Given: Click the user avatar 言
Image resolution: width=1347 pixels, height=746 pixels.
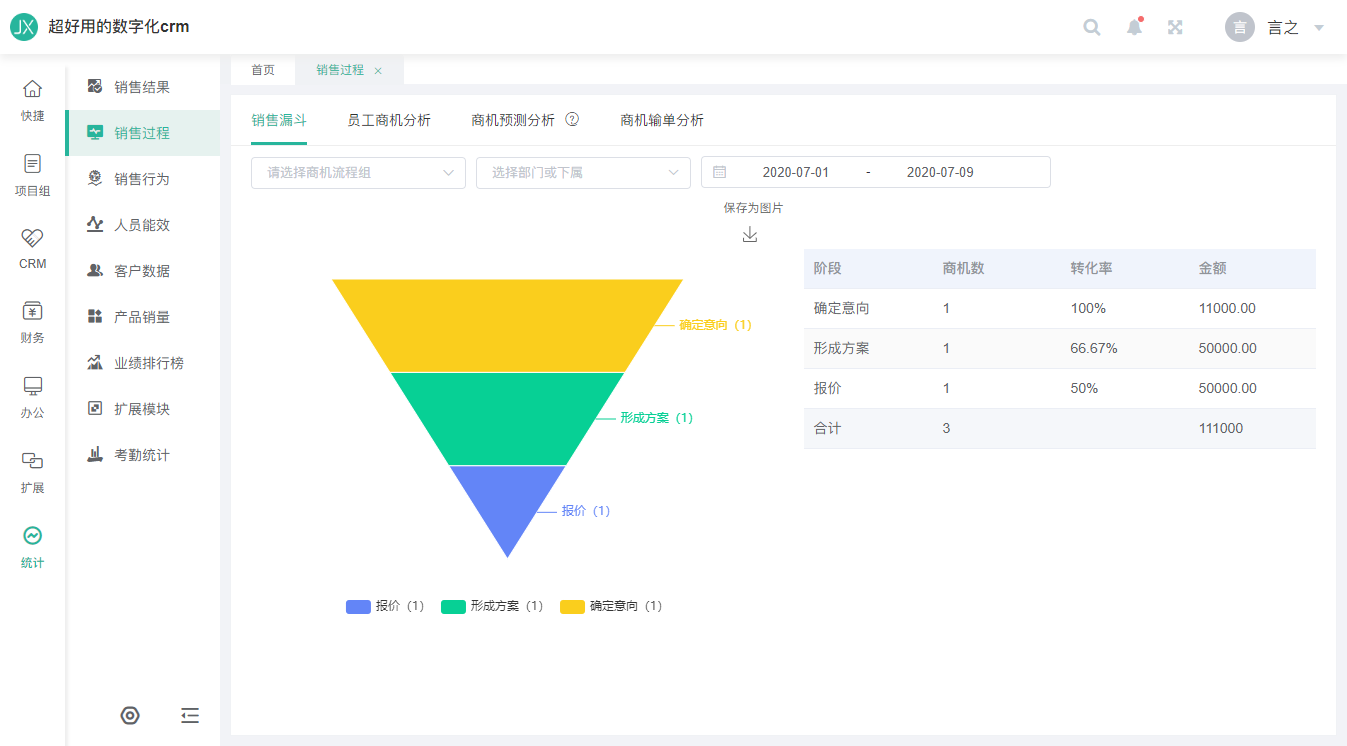Looking at the screenshot, I should tap(1240, 27).
